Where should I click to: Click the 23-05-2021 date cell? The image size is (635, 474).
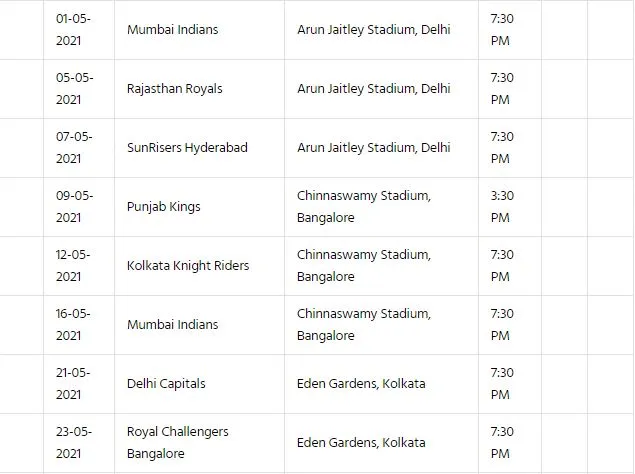[79, 443]
